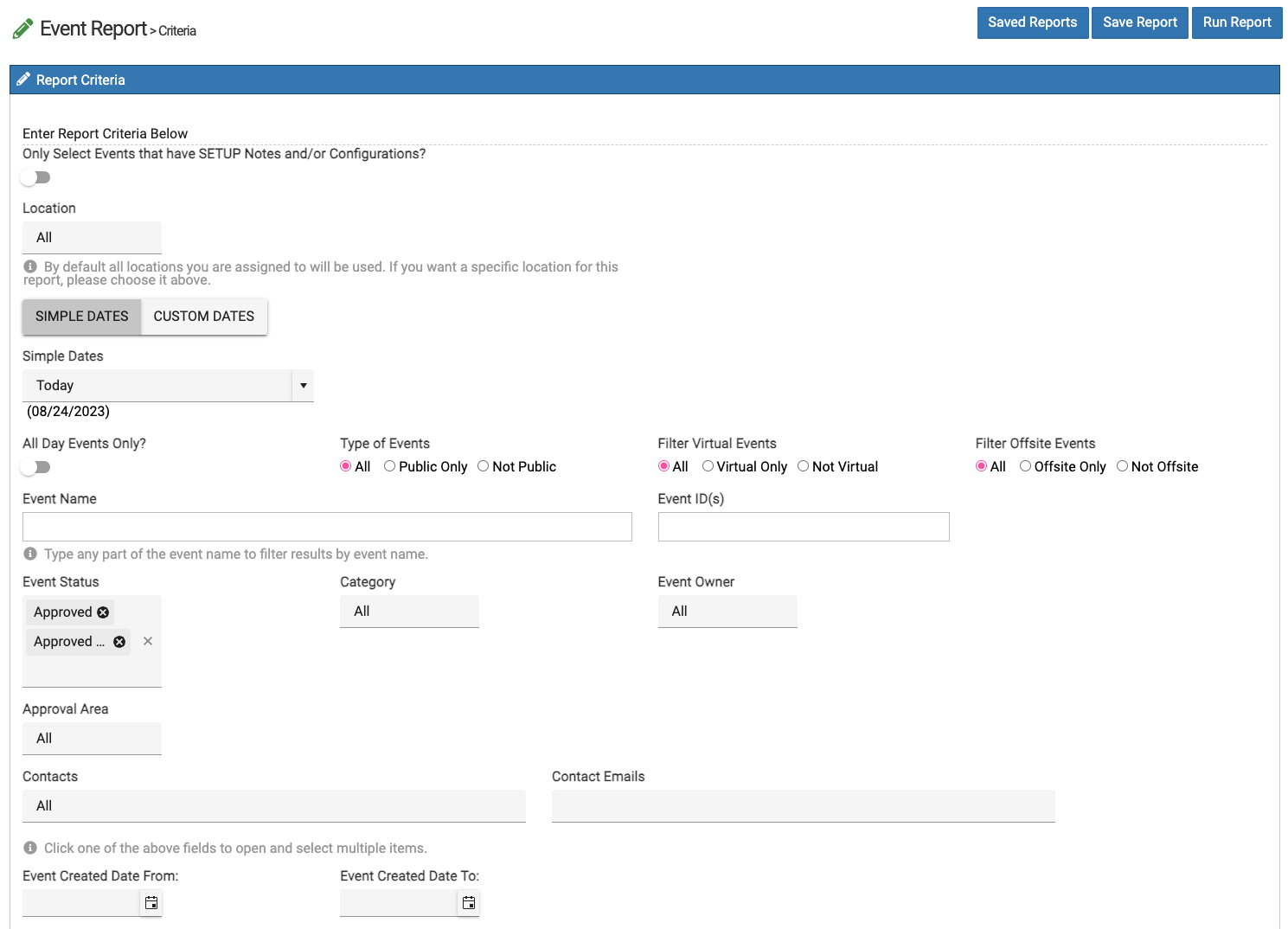Switch to the Custom Dates tab

click(204, 317)
